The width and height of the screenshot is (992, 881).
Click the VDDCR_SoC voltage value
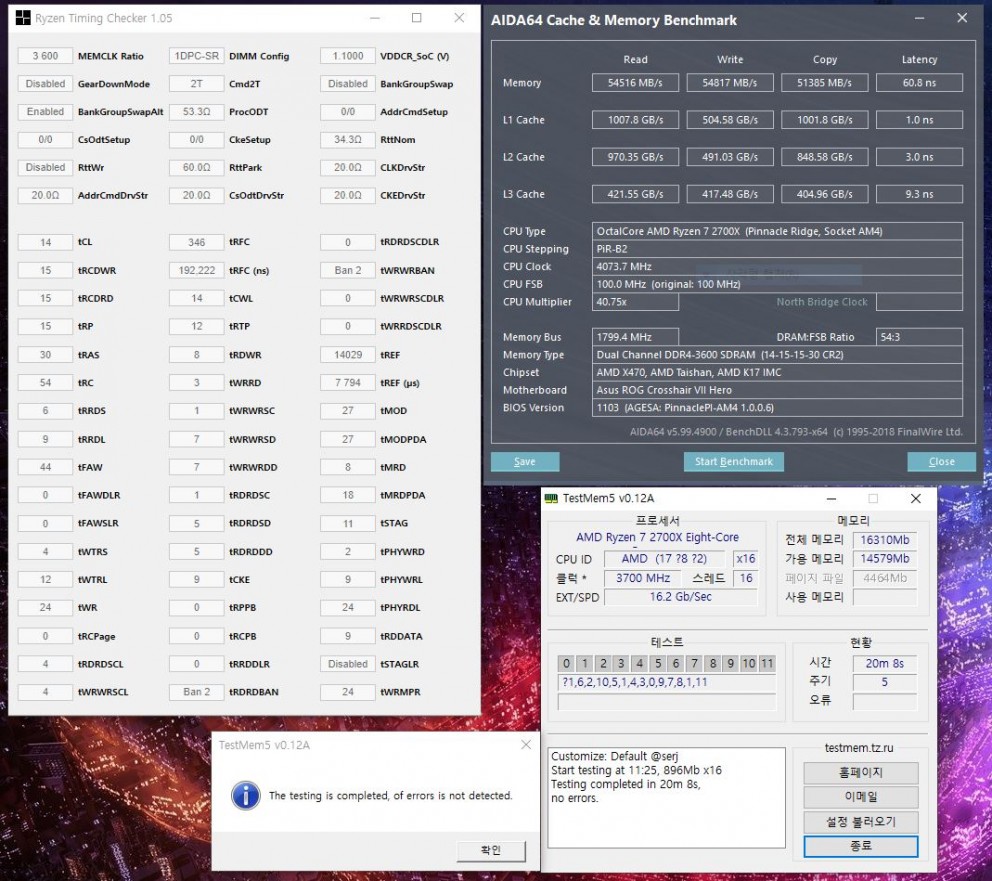pyautogui.click(x=347, y=56)
